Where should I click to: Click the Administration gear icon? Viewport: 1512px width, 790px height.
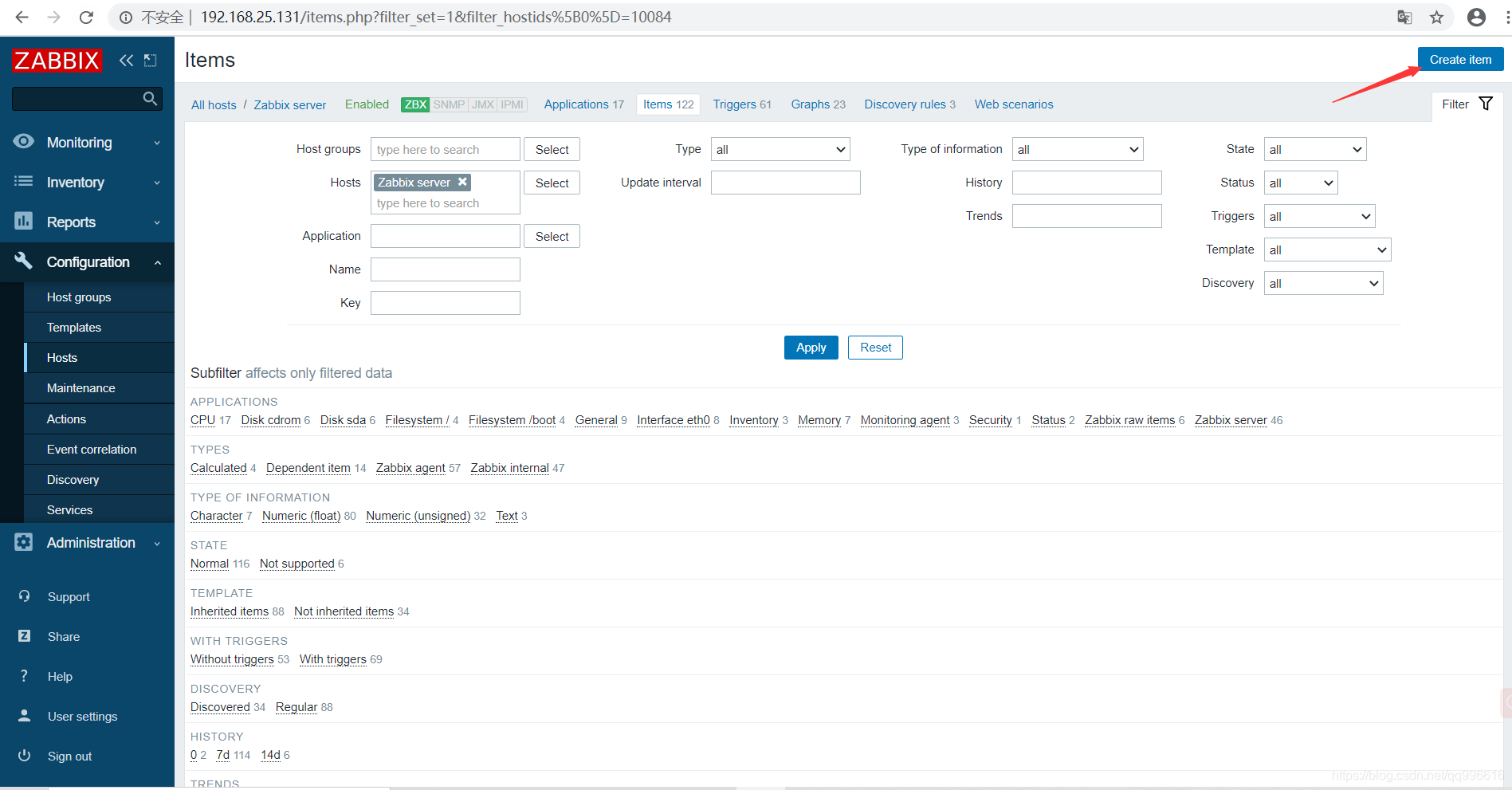(24, 542)
